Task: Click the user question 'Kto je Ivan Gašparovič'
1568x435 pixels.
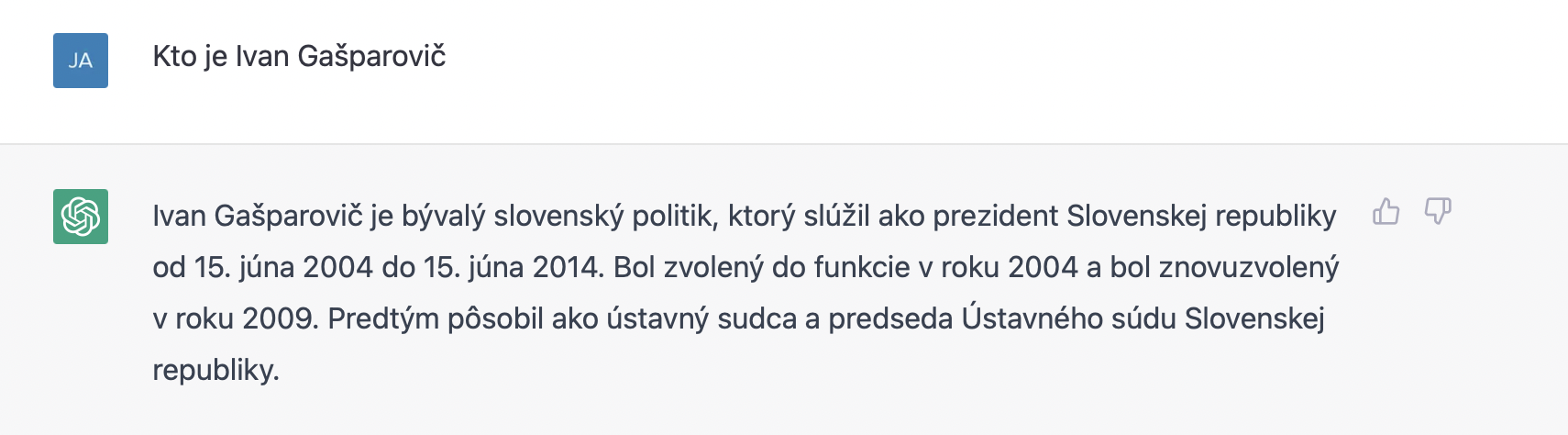Action: (x=299, y=57)
